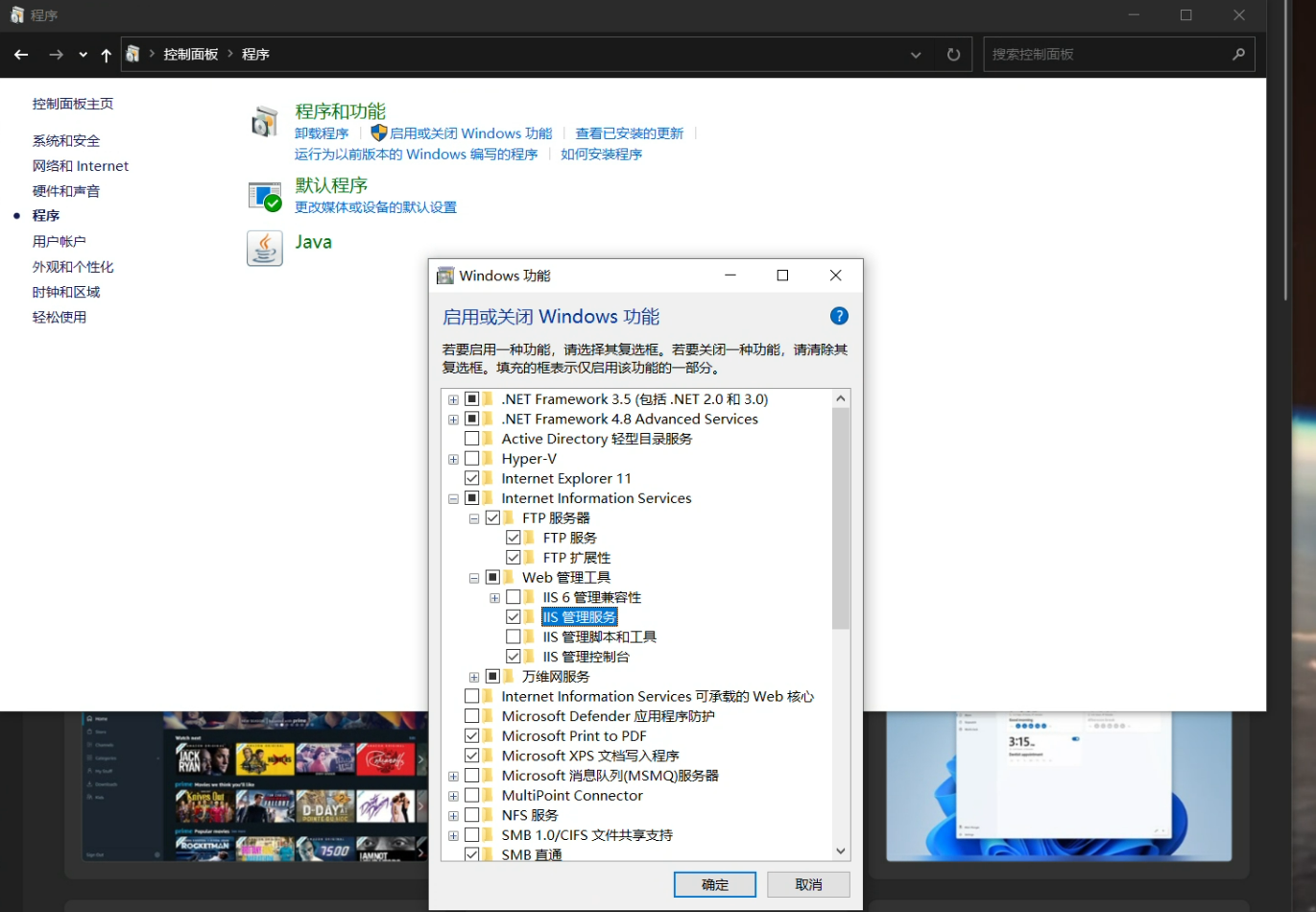
Task: Go back using the back arrow
Action: point(21,55)
